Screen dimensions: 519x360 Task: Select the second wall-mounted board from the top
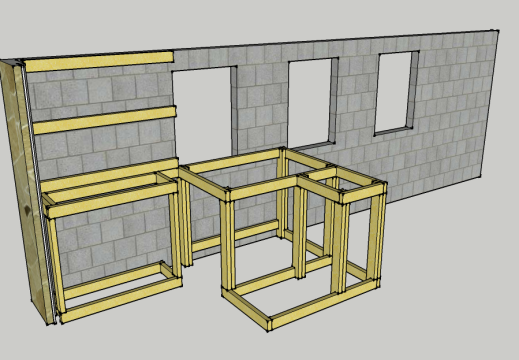coord(104,120)
